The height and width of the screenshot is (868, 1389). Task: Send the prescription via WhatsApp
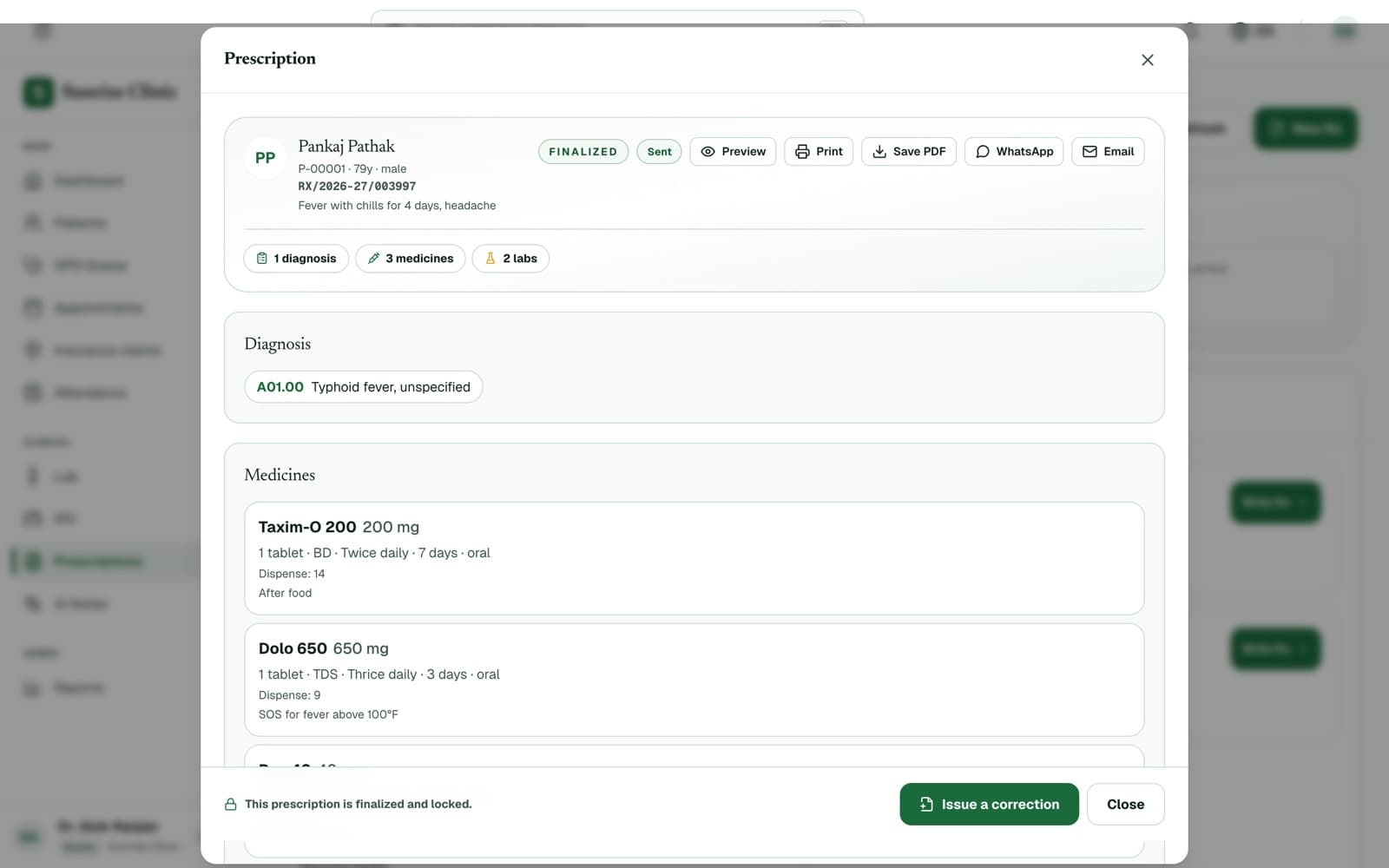click(1013, 151)
